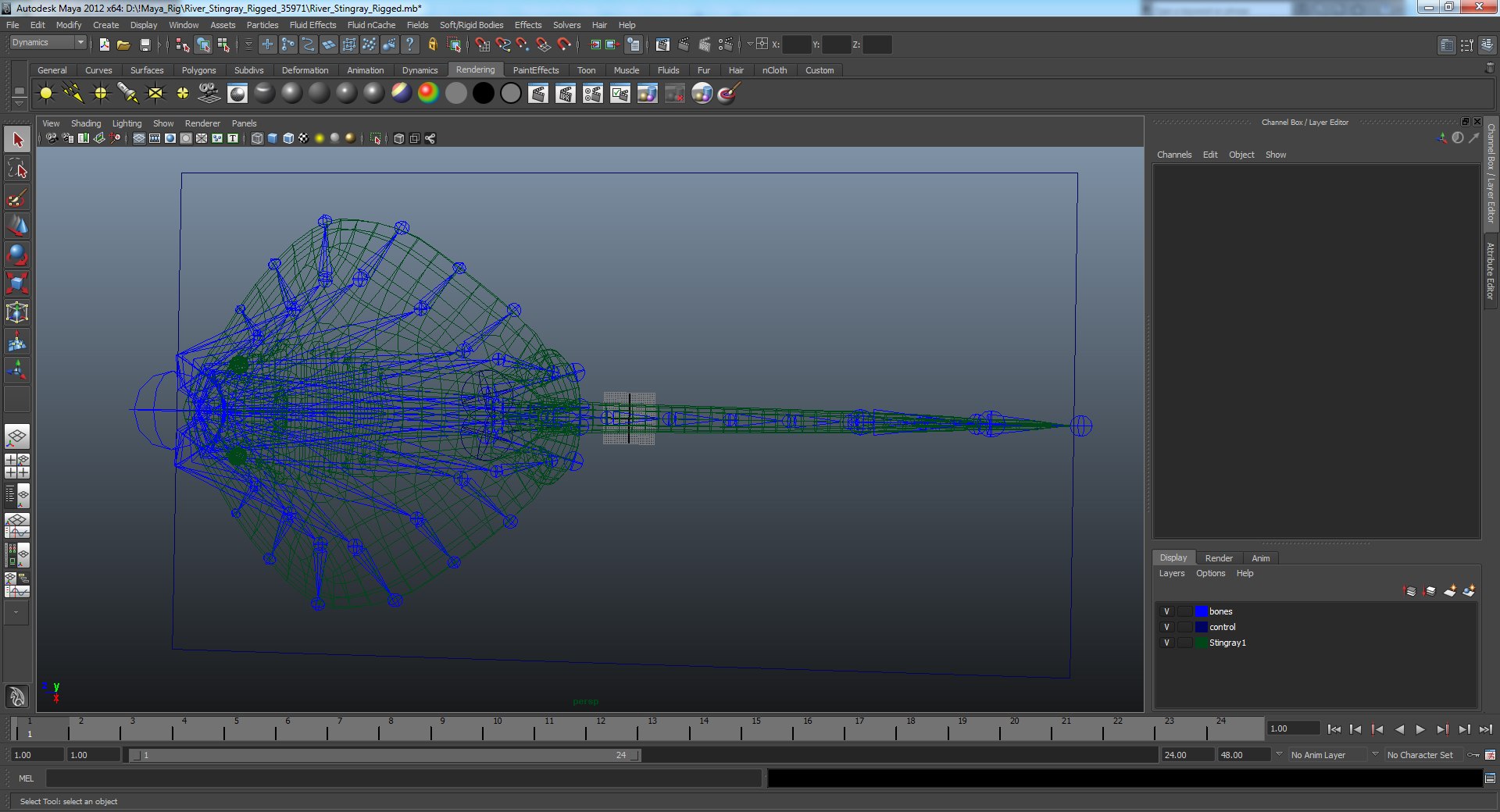Image resolution: width=1500 pixels, height=812 pixels.
Task: Click the Show Manipulator tool
Action: [x=17, y=371]
